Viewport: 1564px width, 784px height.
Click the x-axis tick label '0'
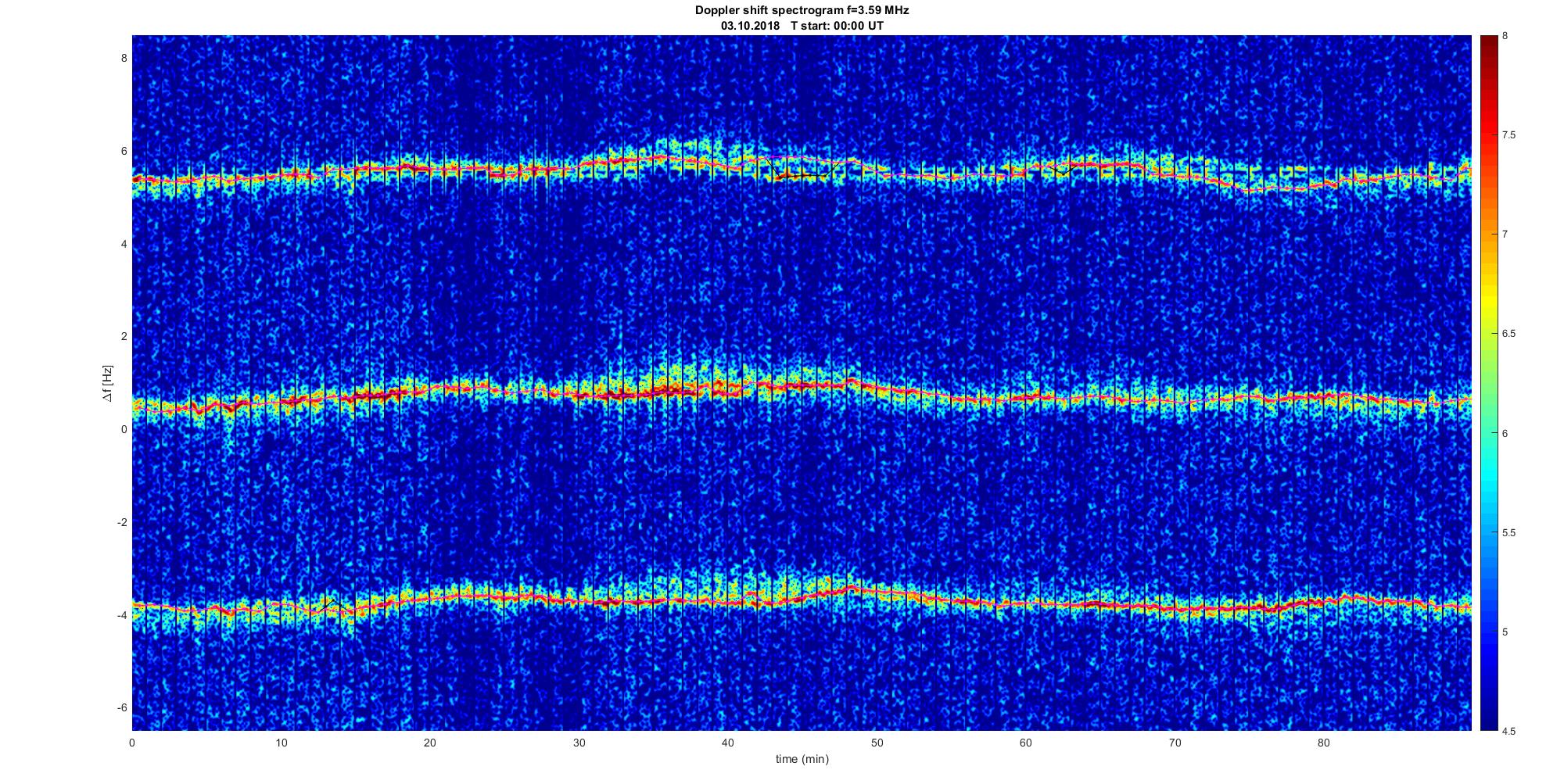(x=132, y=742)
